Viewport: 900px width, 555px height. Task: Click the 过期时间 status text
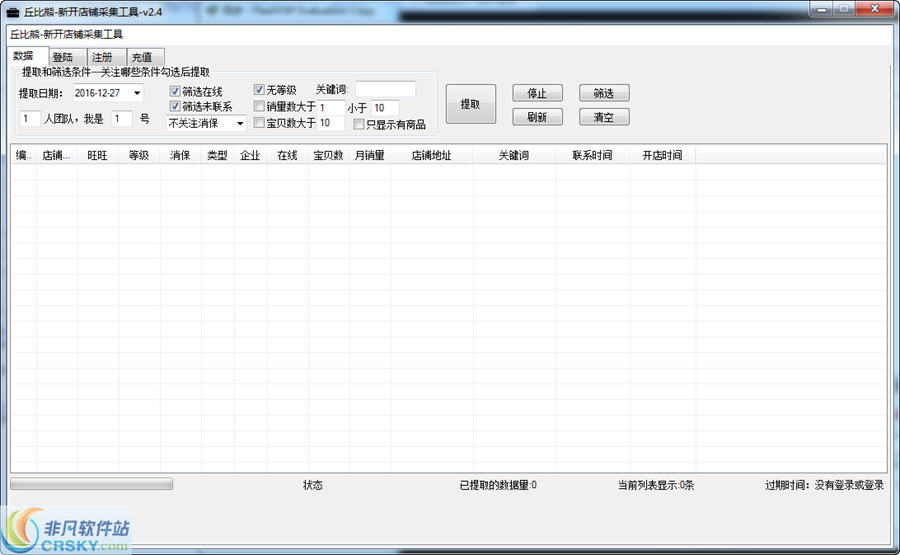pos(824,485)
